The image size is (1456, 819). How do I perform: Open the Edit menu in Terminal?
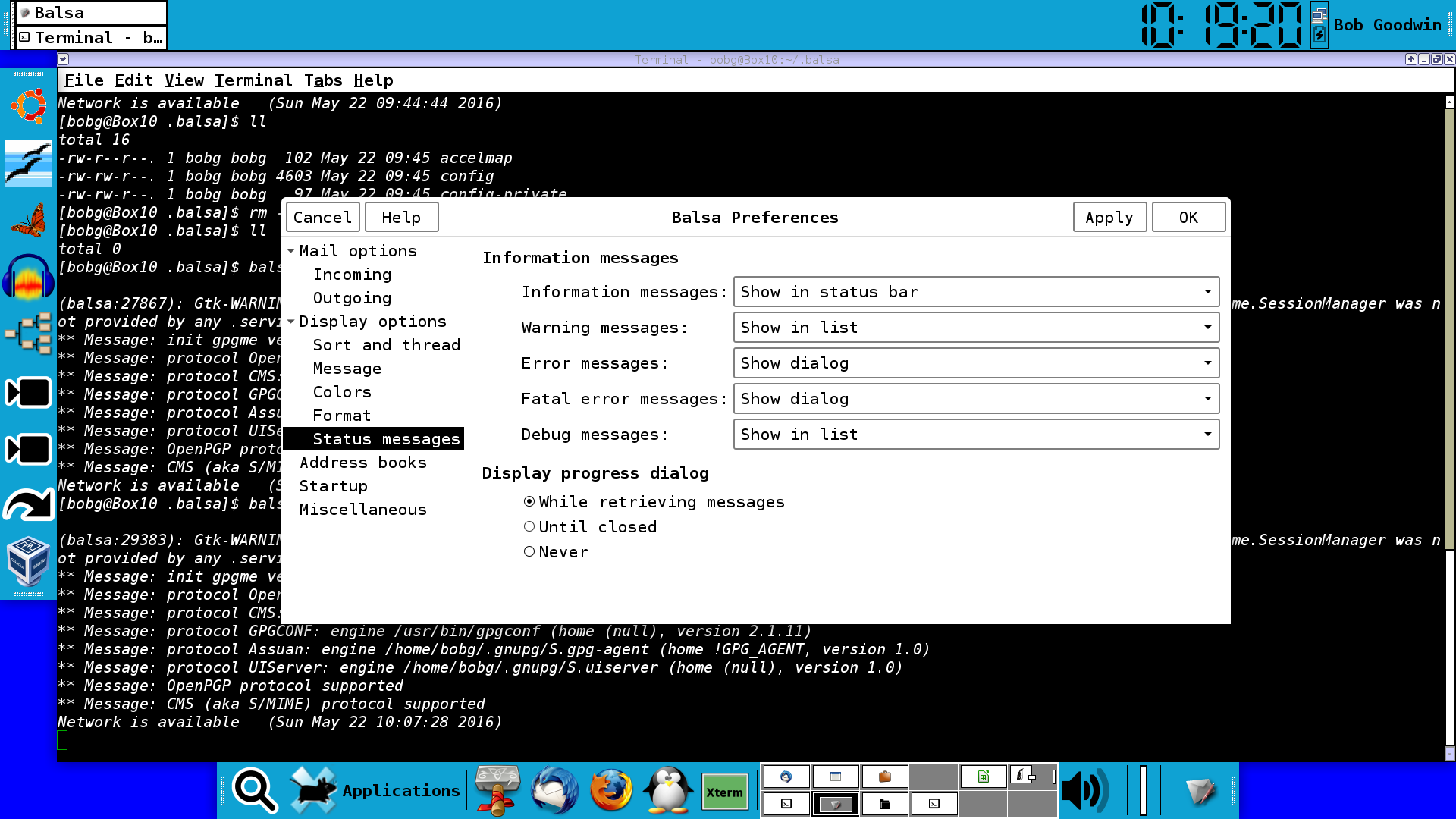pos(134,80)
